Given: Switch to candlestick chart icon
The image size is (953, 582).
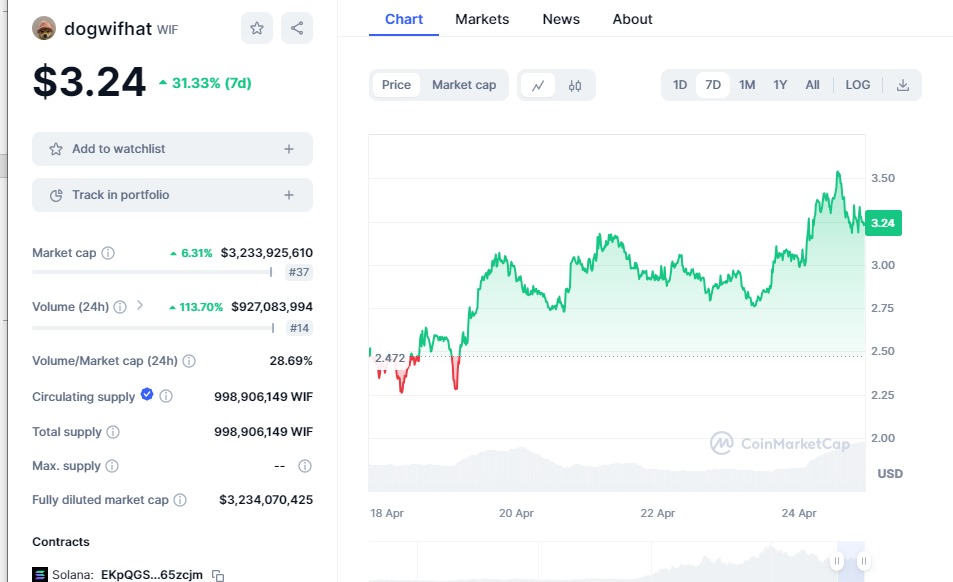Looking at the screenshot, I should click(x=575, y=85).
